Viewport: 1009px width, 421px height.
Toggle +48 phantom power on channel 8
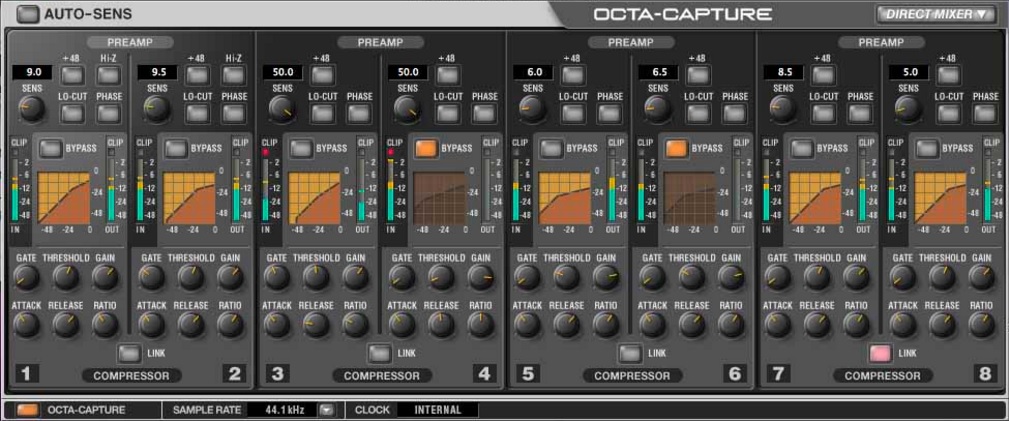tap(950, 75)
